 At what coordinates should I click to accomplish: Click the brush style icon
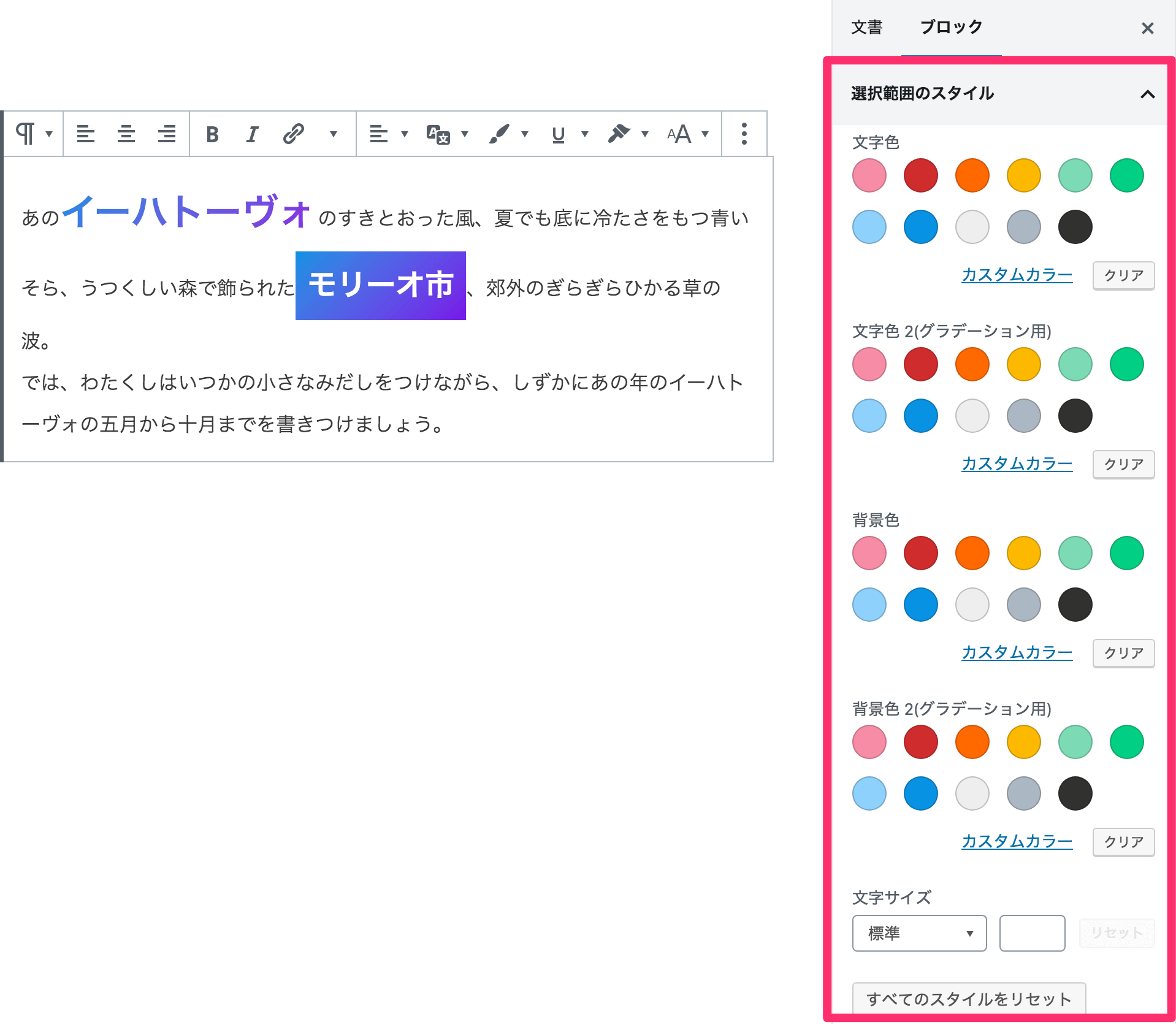point(499,134)
